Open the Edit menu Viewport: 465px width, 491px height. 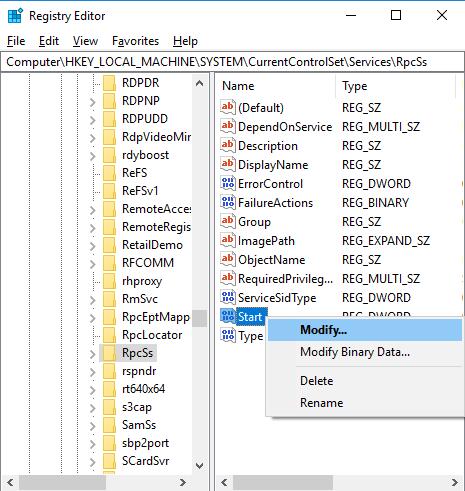click(49, 41)
